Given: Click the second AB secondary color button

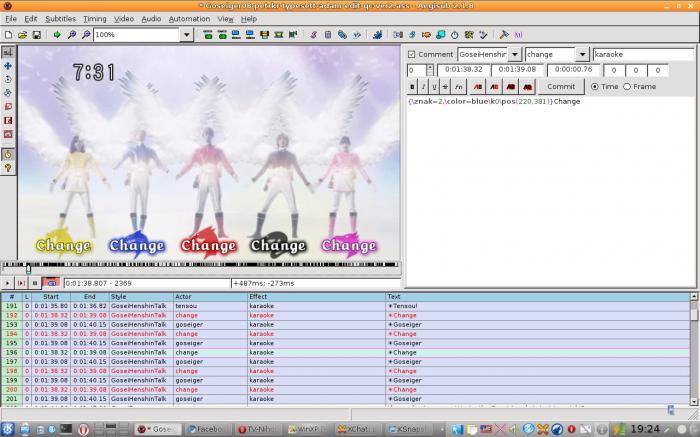Looking at the screenshot, I should click(494, 87).
